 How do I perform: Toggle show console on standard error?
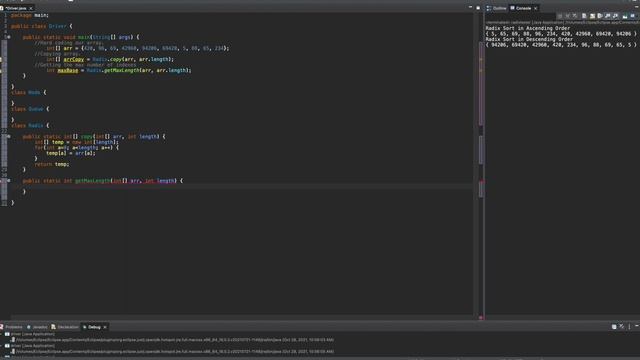pyautogui.click(x=616, y=16)
